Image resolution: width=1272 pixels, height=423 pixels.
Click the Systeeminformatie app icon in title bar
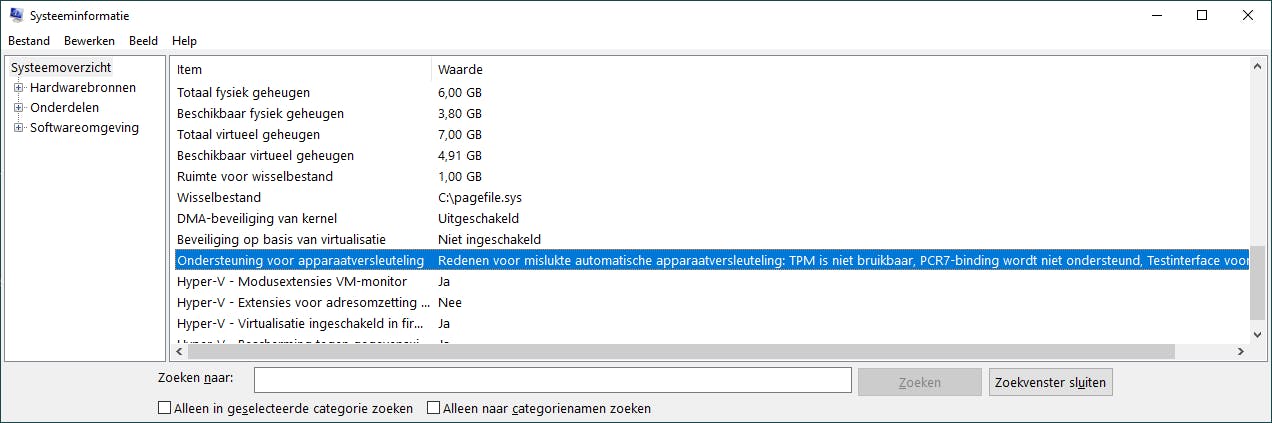(x=17, y=16)
